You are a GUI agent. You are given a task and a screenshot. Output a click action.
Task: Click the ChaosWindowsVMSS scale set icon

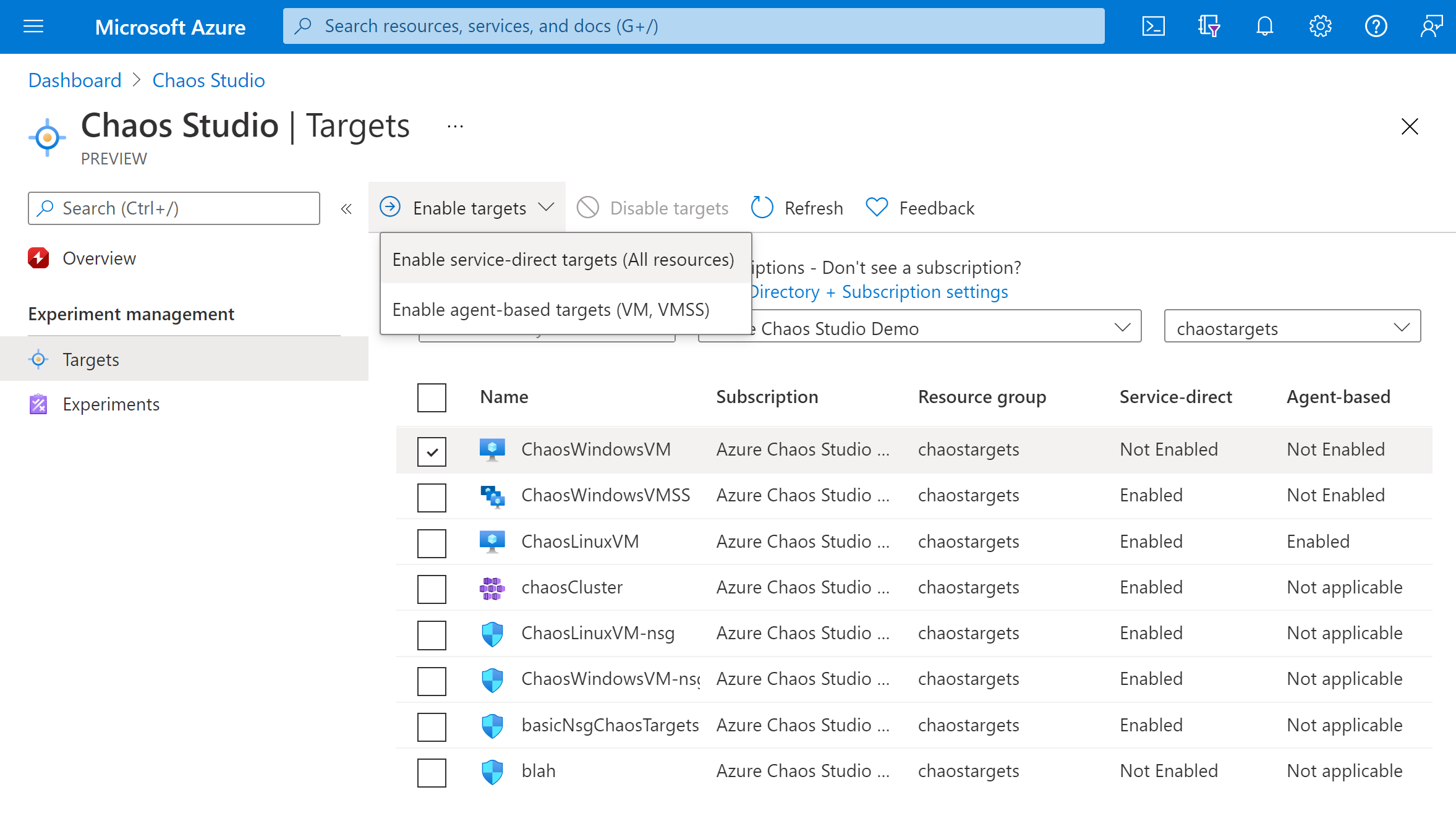(492, 495)
